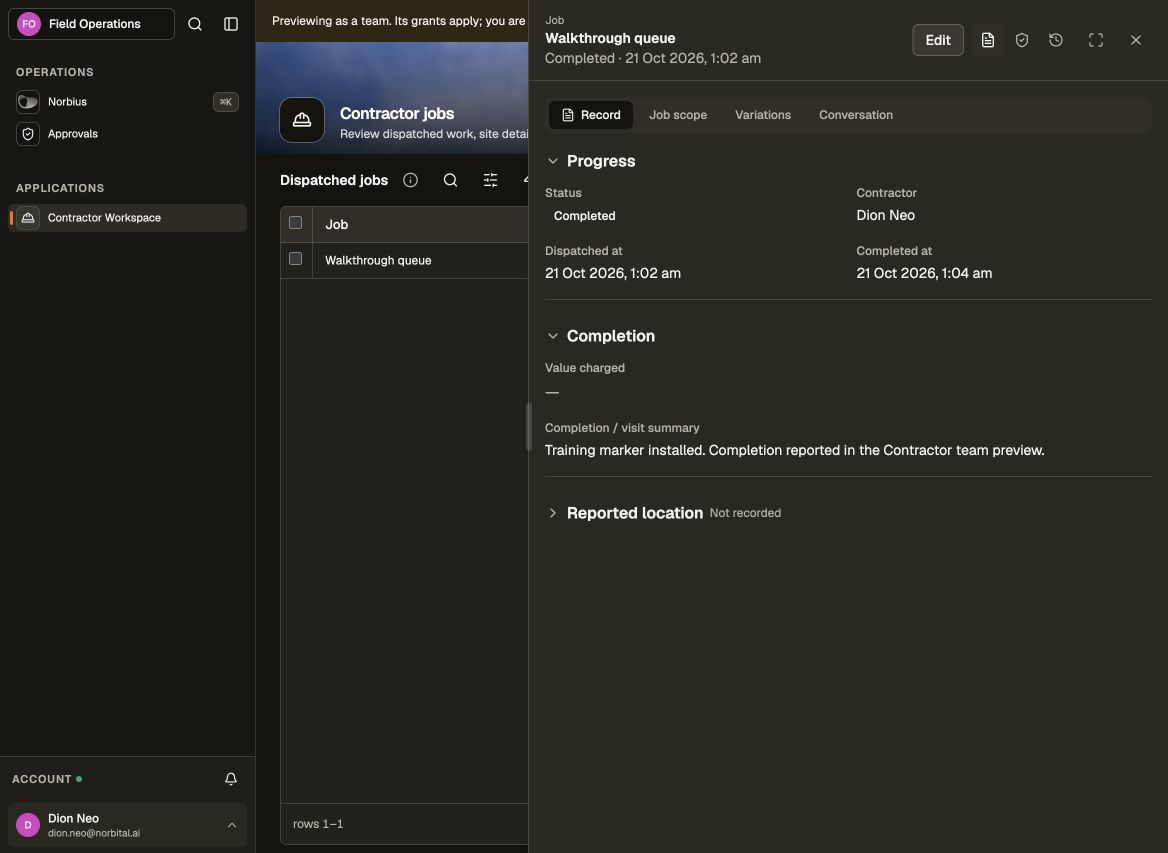Switch to the Conversation tab
1168x853 pixels.
pyautogui.click(x=856, y=115)
